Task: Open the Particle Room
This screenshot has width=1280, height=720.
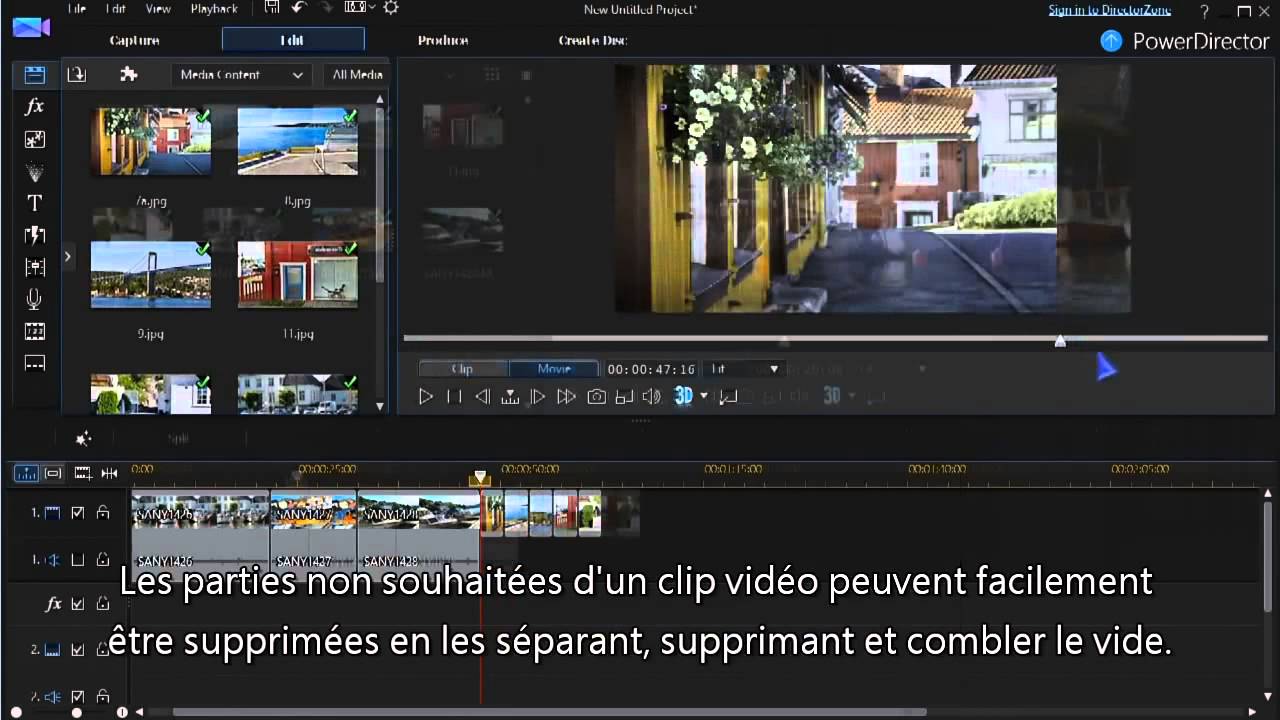Action: tap(35, 172)
